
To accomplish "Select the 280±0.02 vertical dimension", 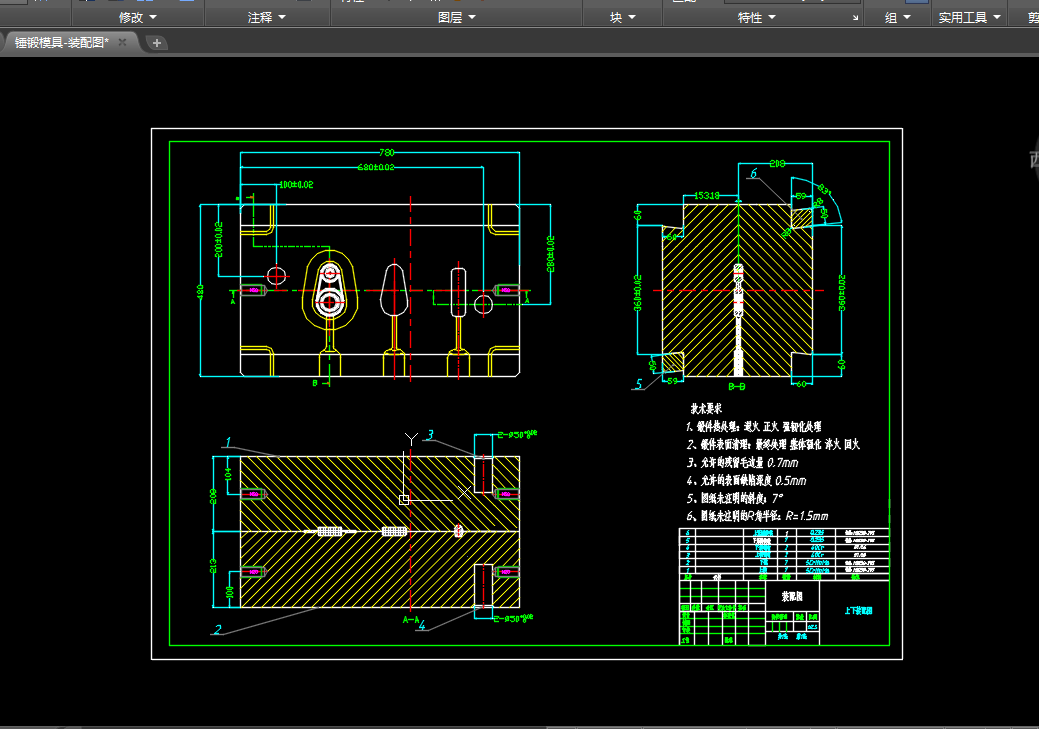I will [x=551, y=254].
